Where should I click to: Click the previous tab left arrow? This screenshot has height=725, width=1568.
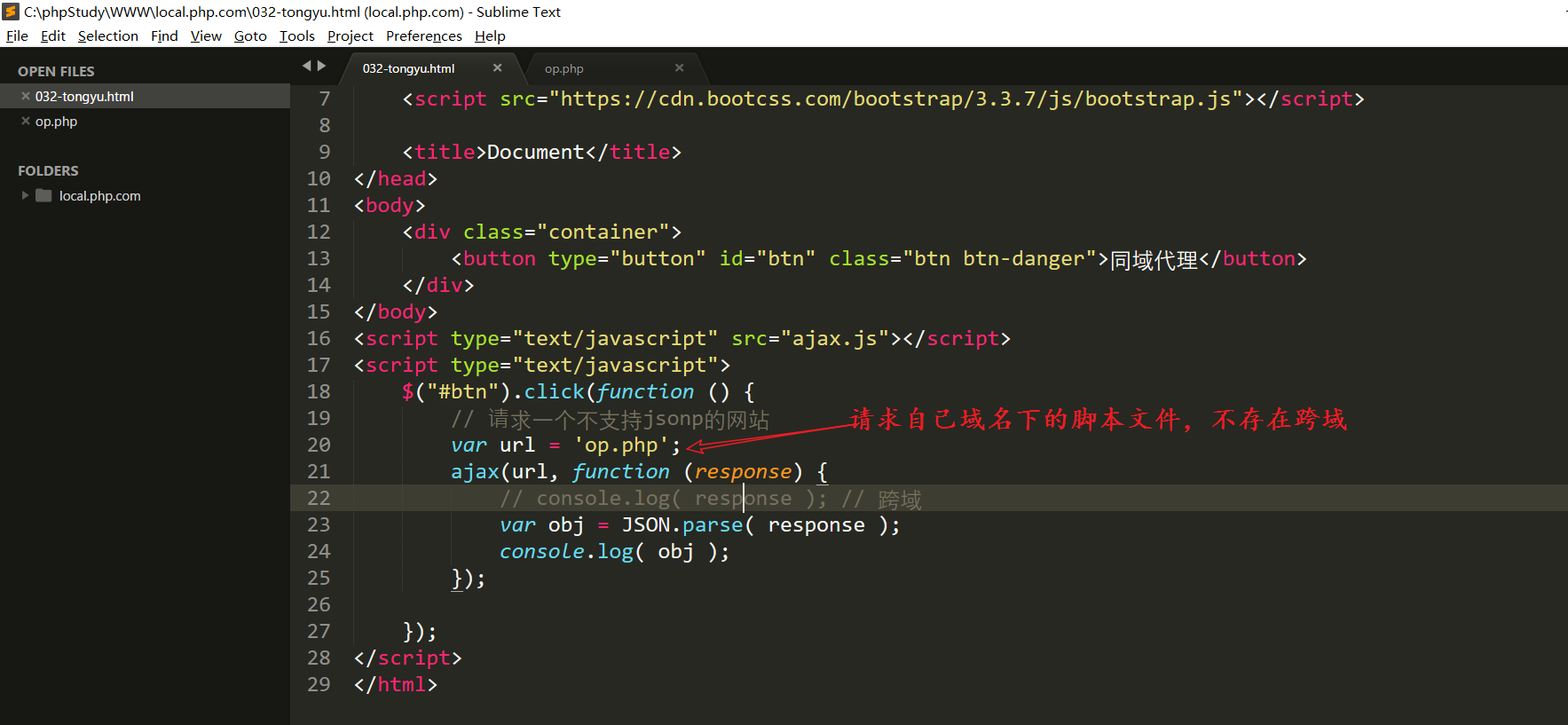click(307, 66)
